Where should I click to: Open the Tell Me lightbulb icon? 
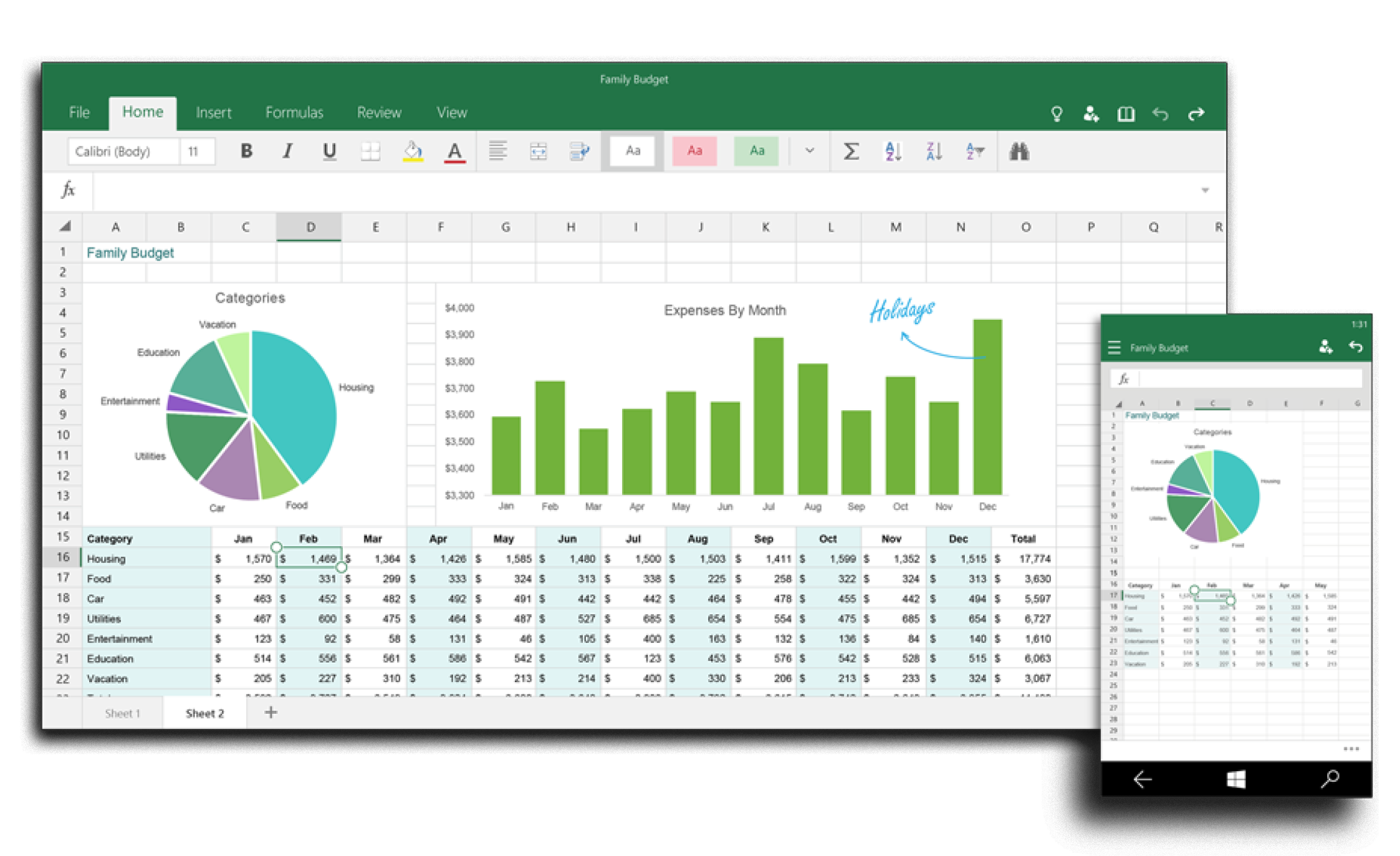click(x=1057, y=113)
